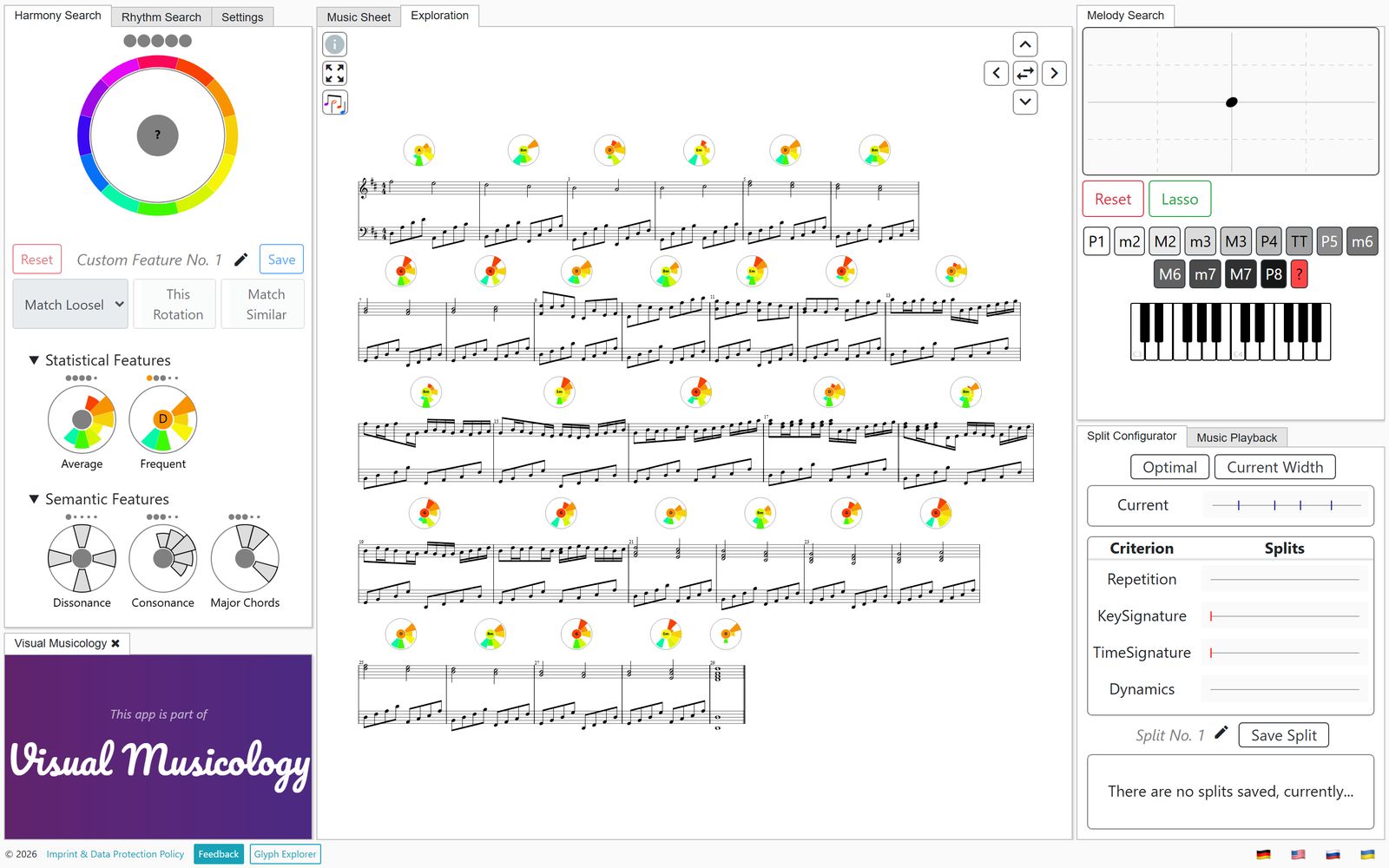Toggle the P8 octave interval button
This screenshot has width=1389, height=868.
point(1274,274)
